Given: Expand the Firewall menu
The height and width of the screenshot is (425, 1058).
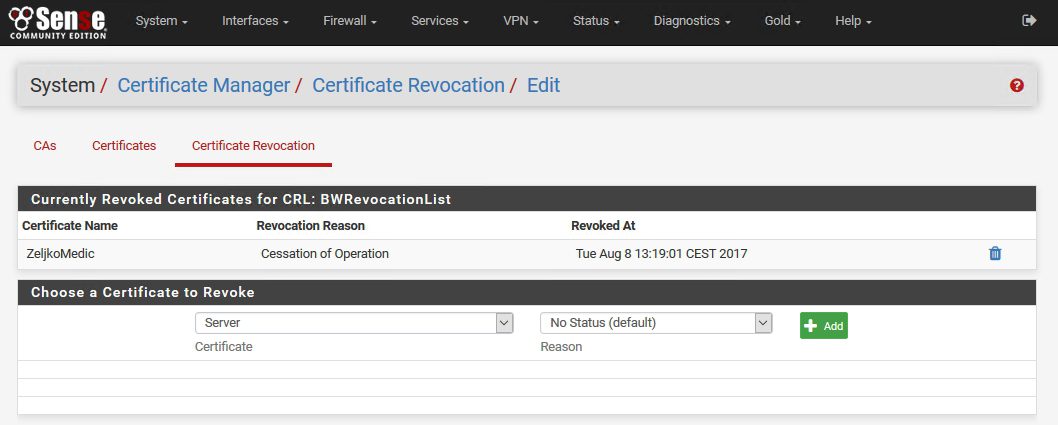Looking at the screenshot, I should (349, 21).
